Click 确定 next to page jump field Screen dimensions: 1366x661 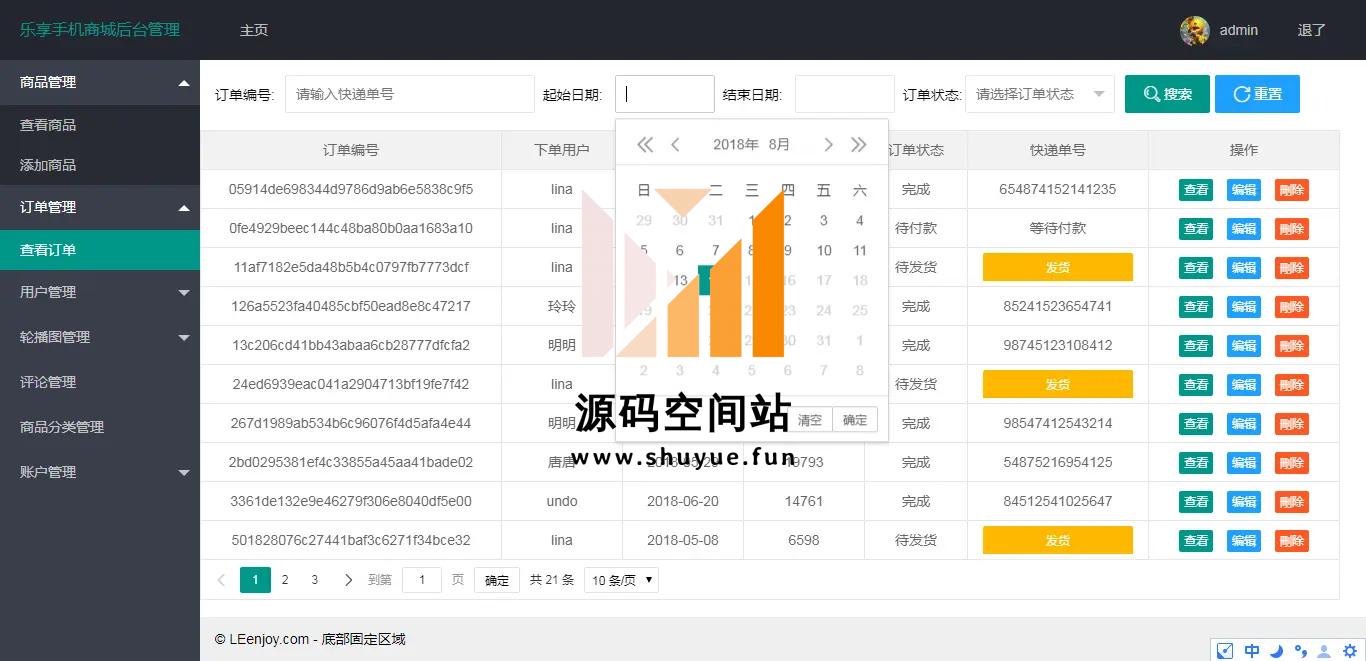click(497, 580)
